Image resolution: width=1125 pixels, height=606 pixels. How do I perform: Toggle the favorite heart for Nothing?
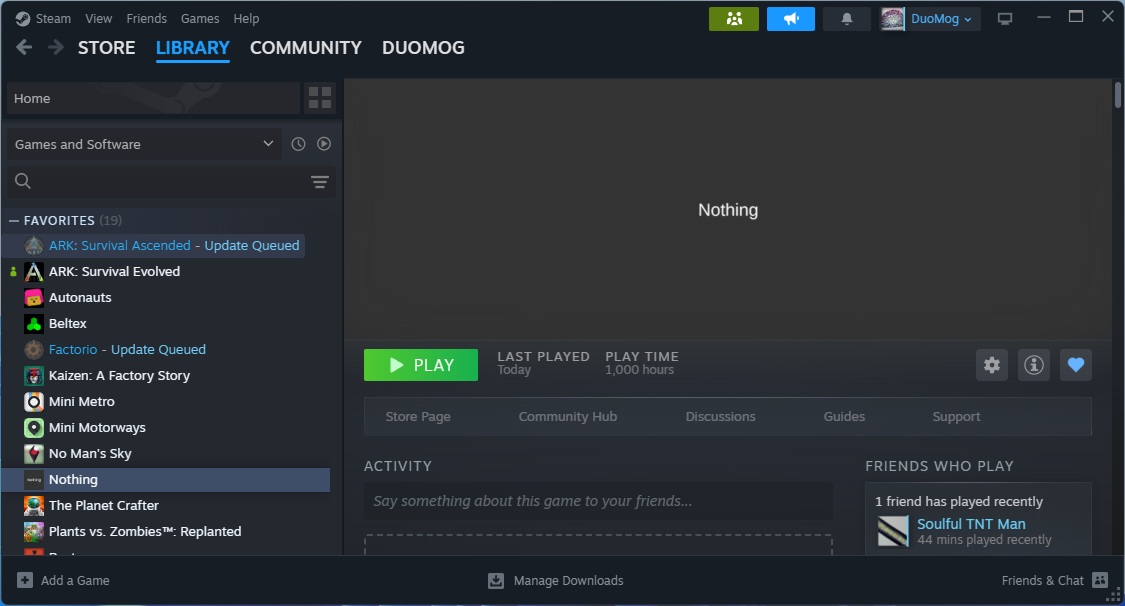(1076, 365)
